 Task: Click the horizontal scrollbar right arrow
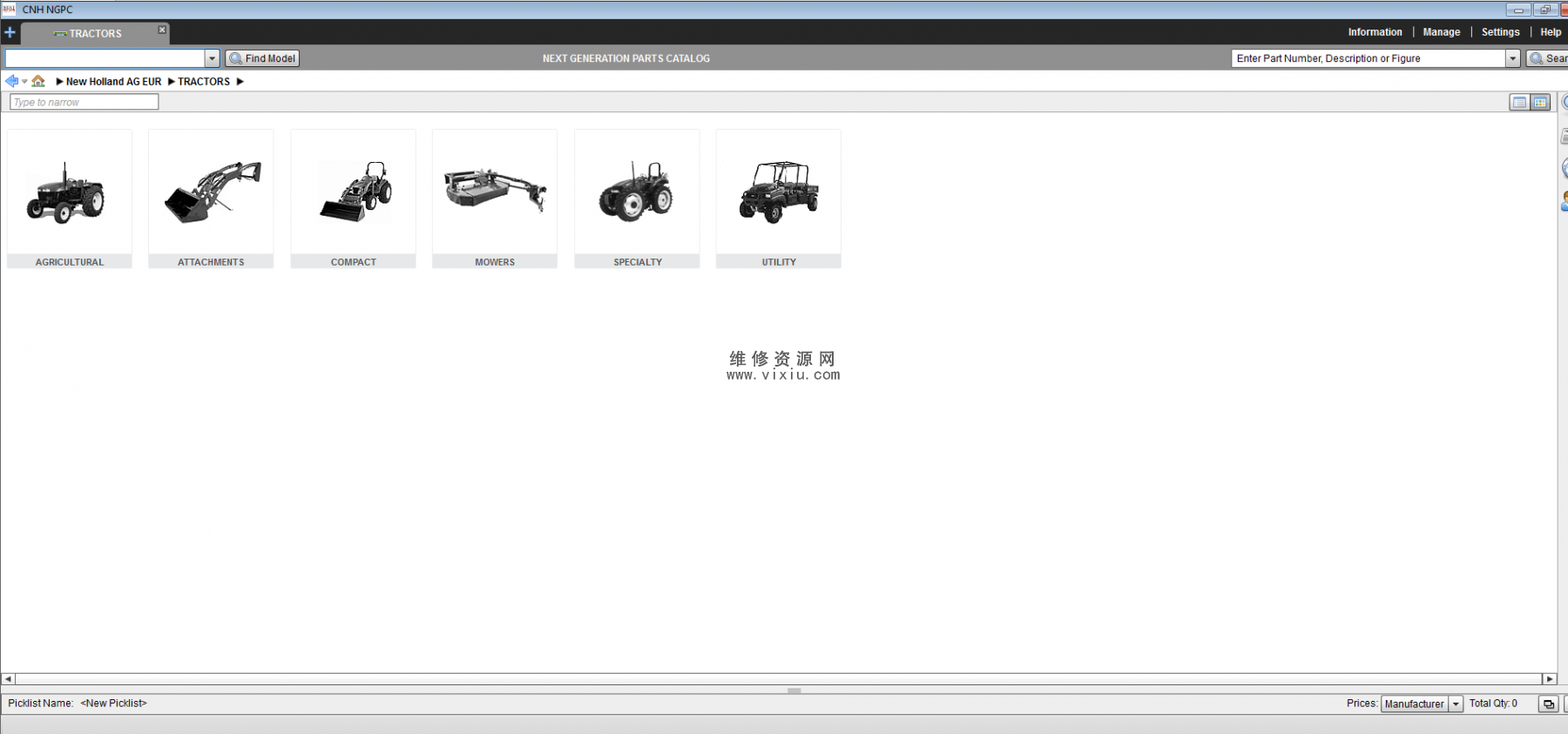coord(1549,679)
